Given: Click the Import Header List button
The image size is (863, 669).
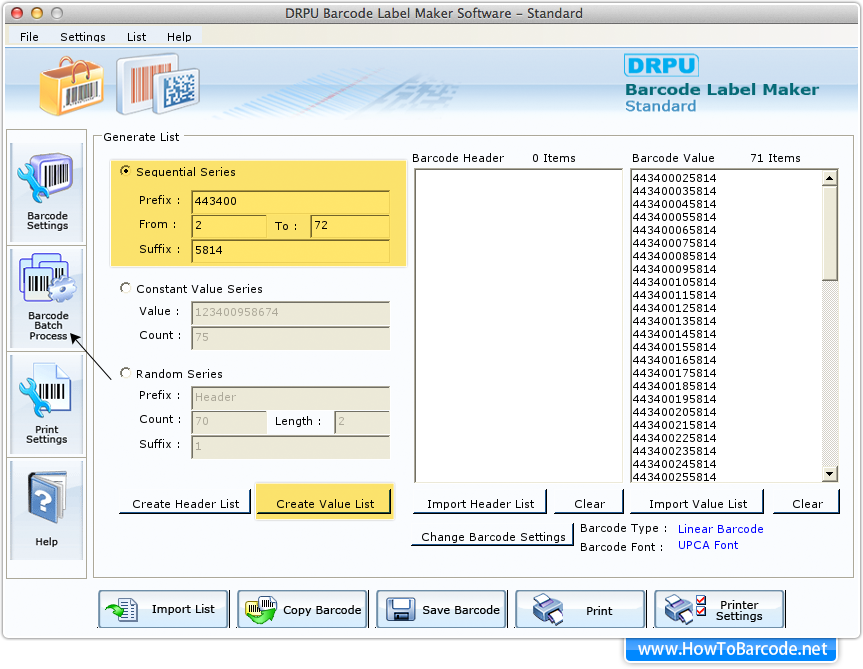Looking at the screenshot, I should [x=480, y=503].
